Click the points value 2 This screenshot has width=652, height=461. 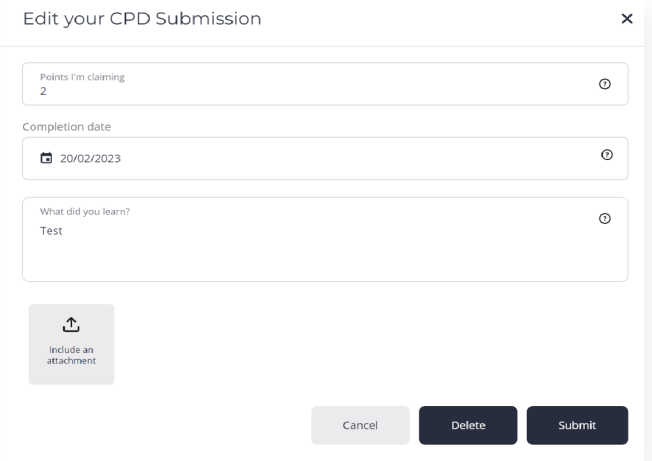pyautogui.click(x=43, y=91)
